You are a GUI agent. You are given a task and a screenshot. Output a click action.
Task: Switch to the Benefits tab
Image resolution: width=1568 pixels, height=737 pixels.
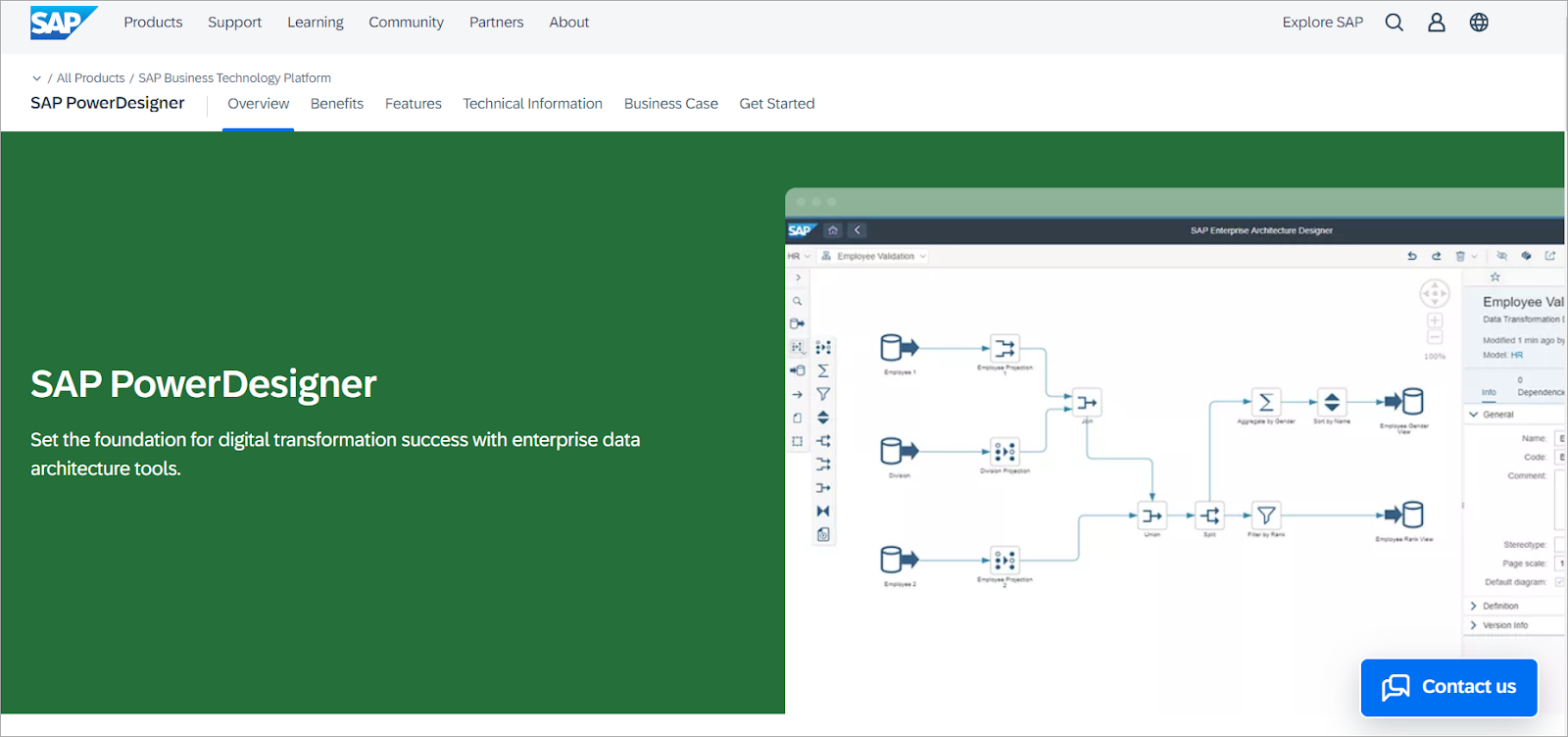(337, 104)
